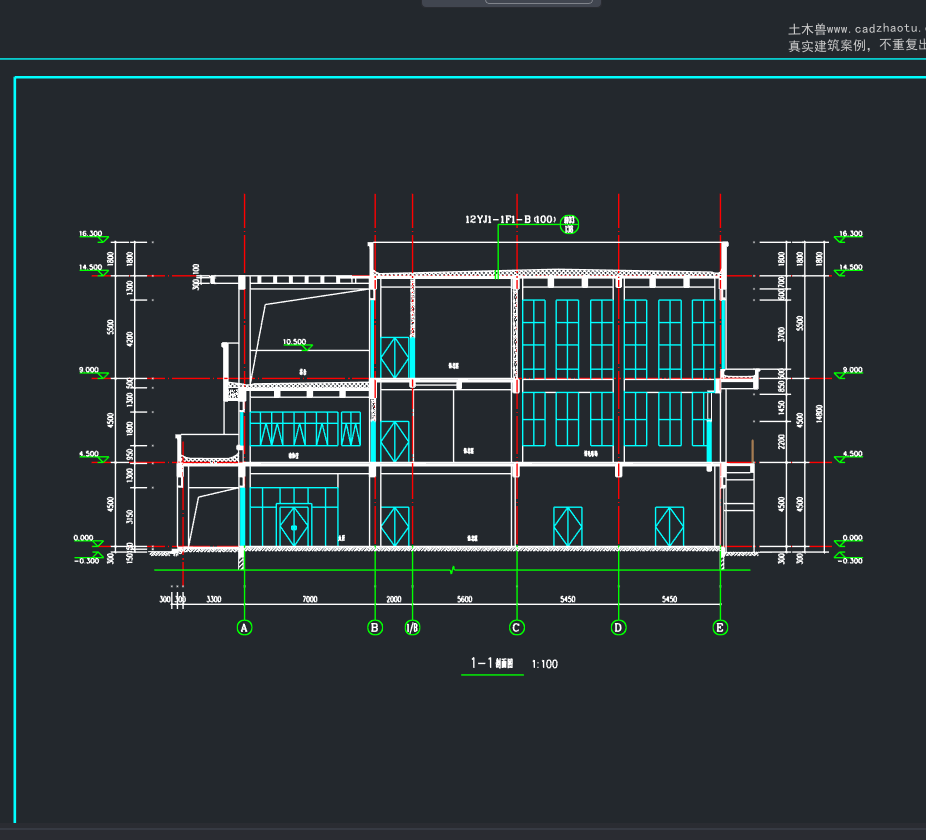Click the 3700 vertical dimension text

click(x=782, y=334)
